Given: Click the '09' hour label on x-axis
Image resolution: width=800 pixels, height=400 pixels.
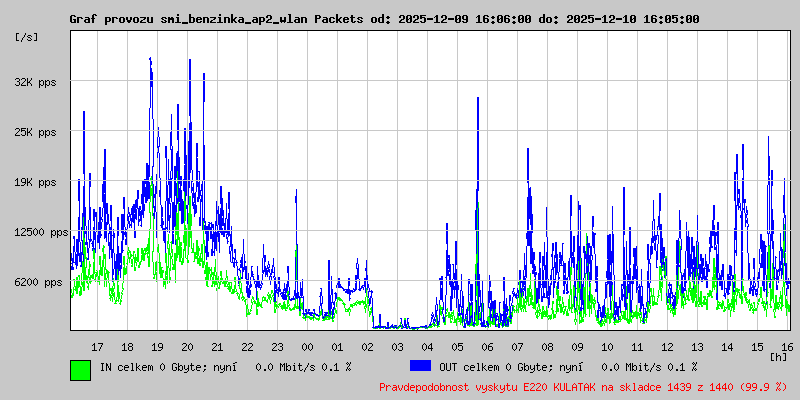Looking at the screenshot, I should (577, 347).
